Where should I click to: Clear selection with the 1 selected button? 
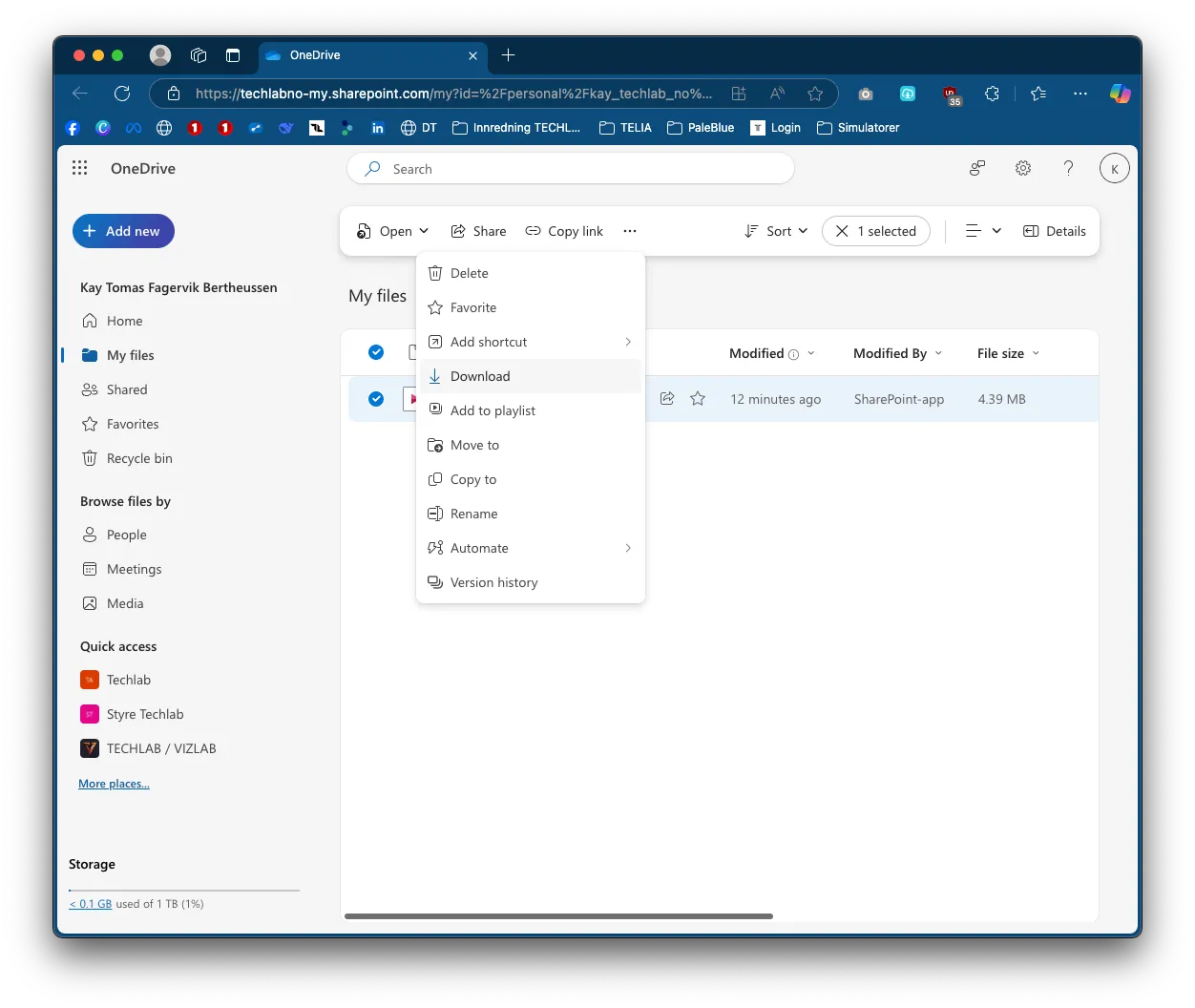(875, 231)
